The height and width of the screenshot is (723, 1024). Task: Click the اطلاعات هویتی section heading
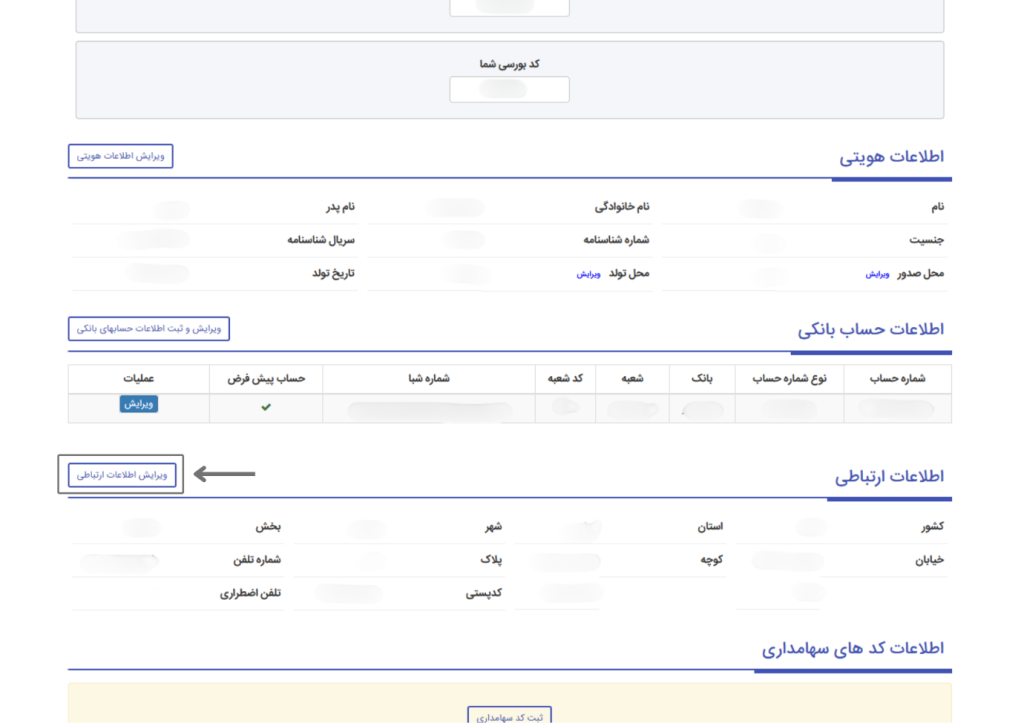[891, 157]
